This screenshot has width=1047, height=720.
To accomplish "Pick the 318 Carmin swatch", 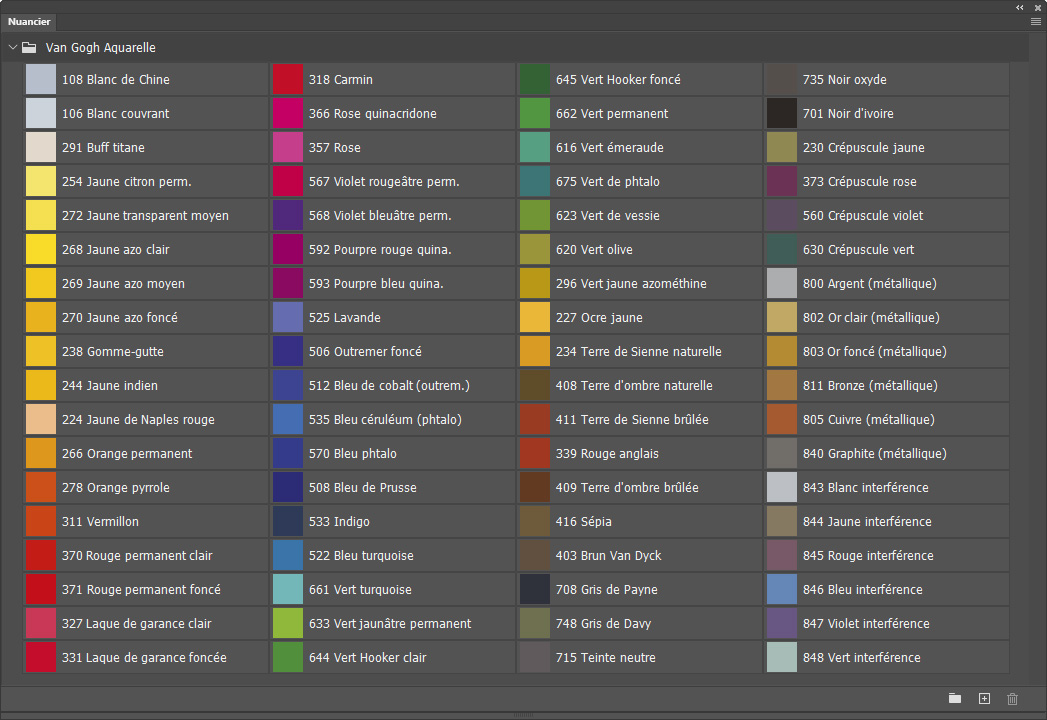I will (x=288, y=79).
